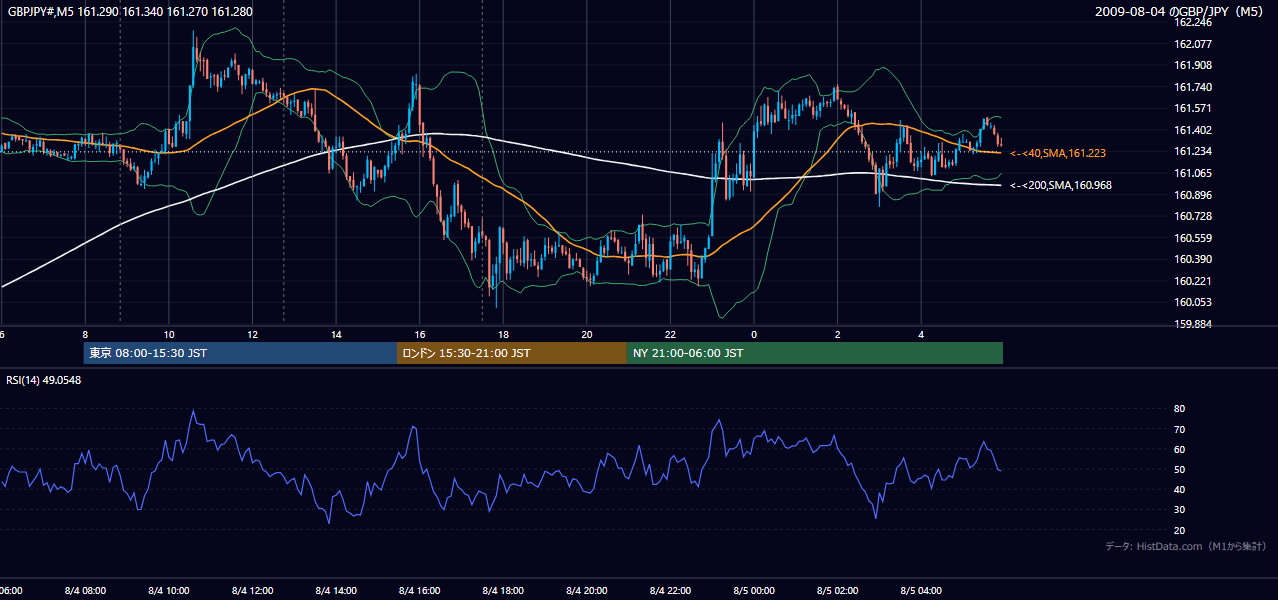
Task: Select the London 15:30-21:00 JST session bar
Action: pos(512,353)
